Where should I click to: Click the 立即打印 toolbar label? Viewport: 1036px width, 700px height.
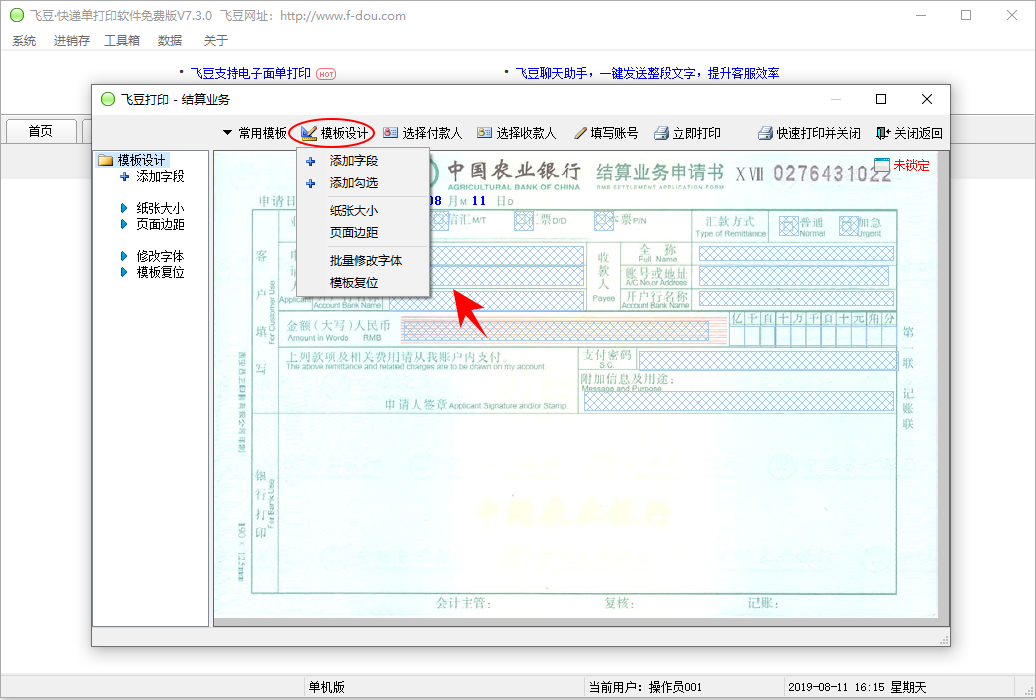point(696,134)
